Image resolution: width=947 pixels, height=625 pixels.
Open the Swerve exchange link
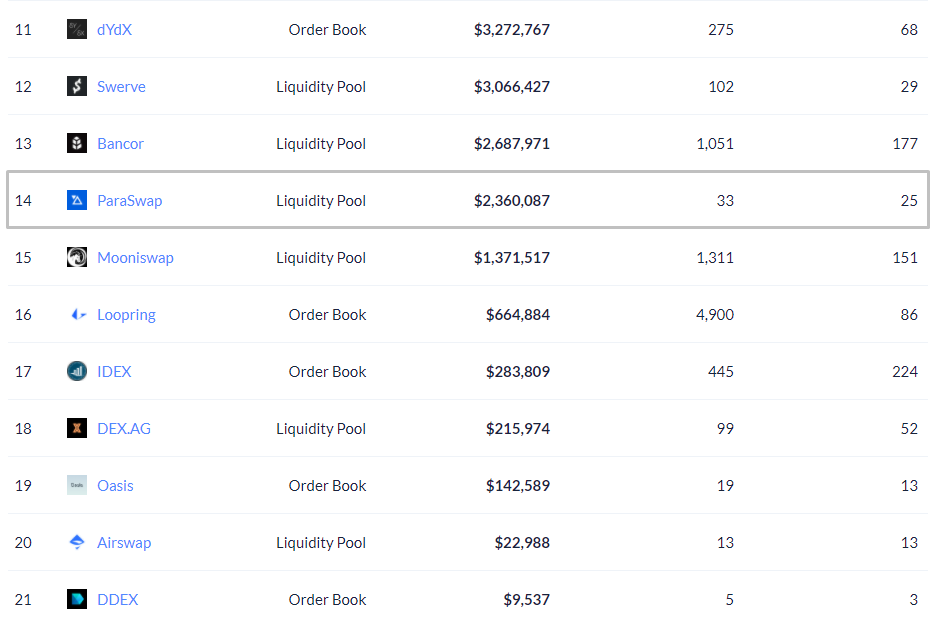(121, 87)
